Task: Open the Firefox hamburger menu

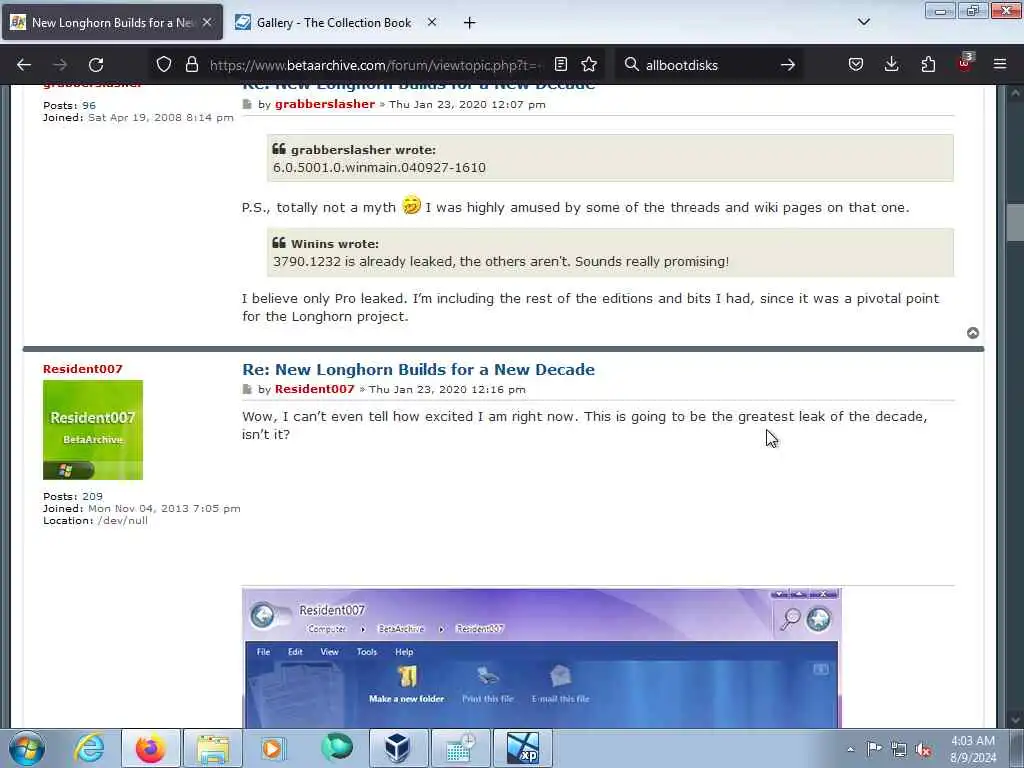Action: (1000, 65)
